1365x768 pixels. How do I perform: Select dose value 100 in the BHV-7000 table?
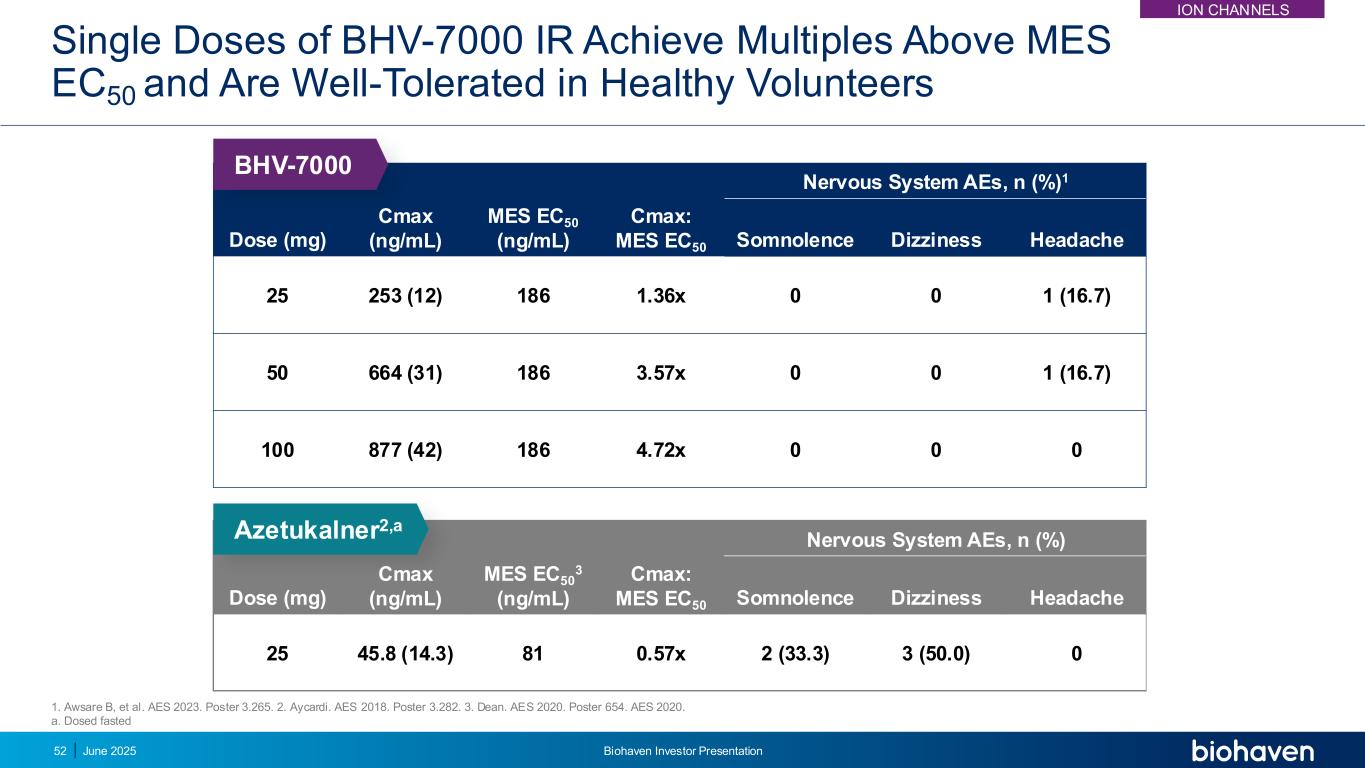pyautogui.click(x=278, y=450)
